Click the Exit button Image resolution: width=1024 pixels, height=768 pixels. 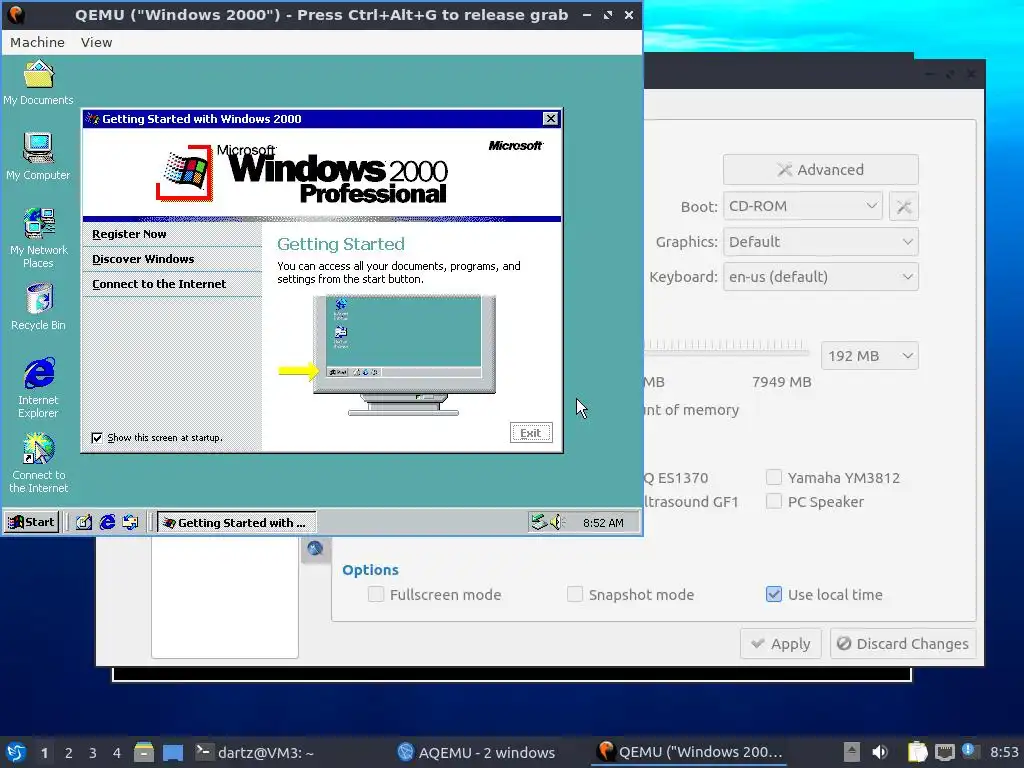(531, 432)
